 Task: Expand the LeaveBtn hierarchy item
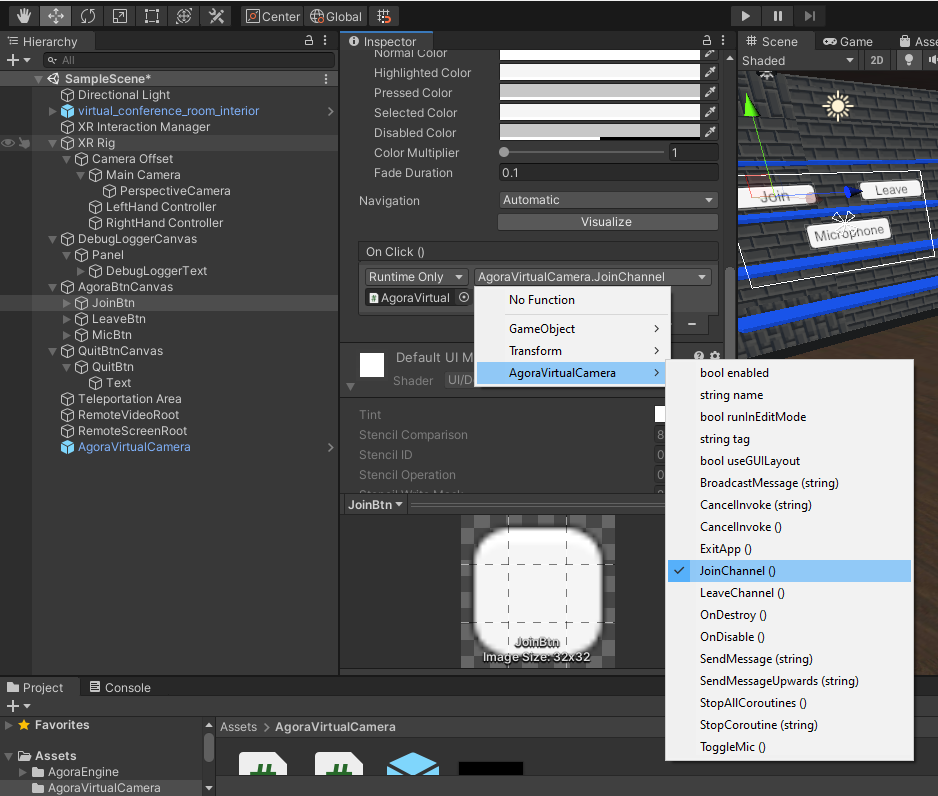66,319
